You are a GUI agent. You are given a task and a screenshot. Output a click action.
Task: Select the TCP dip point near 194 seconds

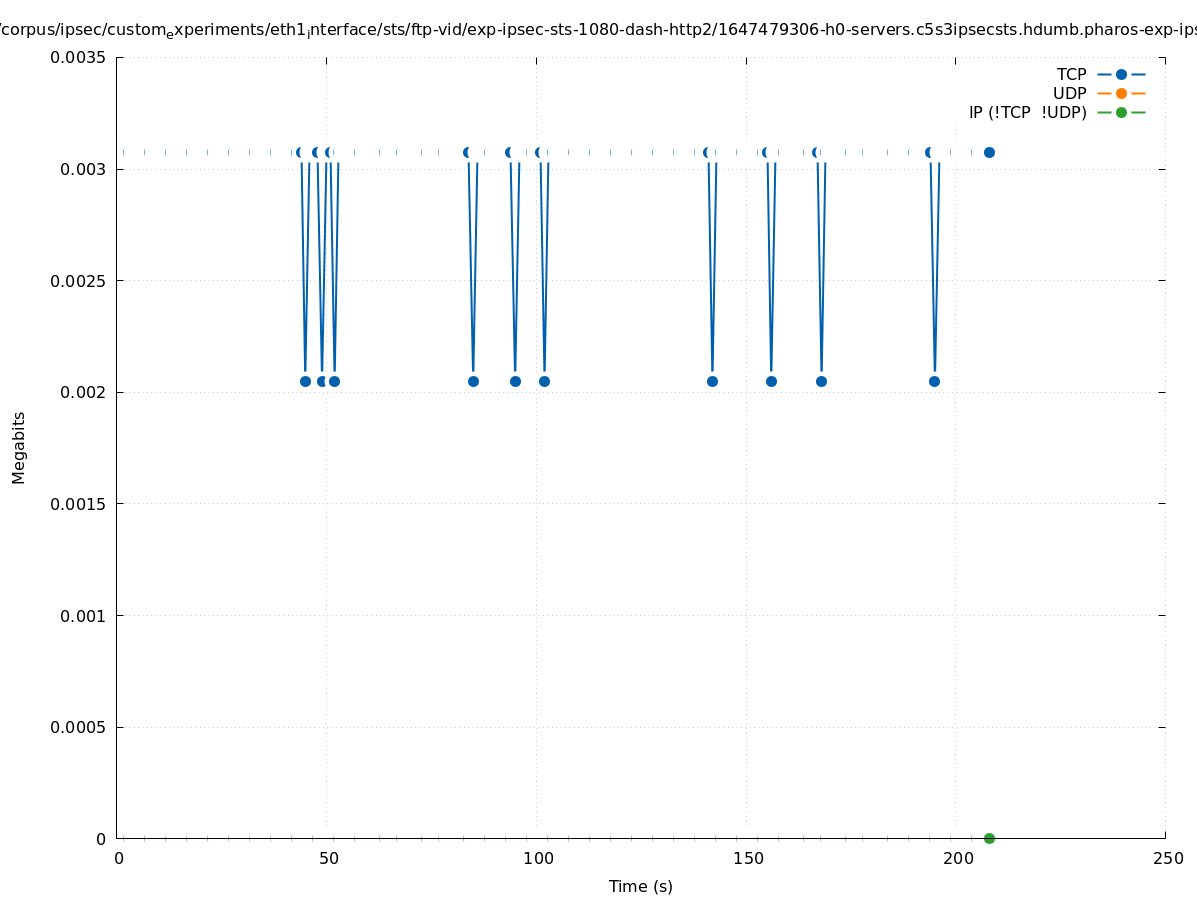(934, 381)
